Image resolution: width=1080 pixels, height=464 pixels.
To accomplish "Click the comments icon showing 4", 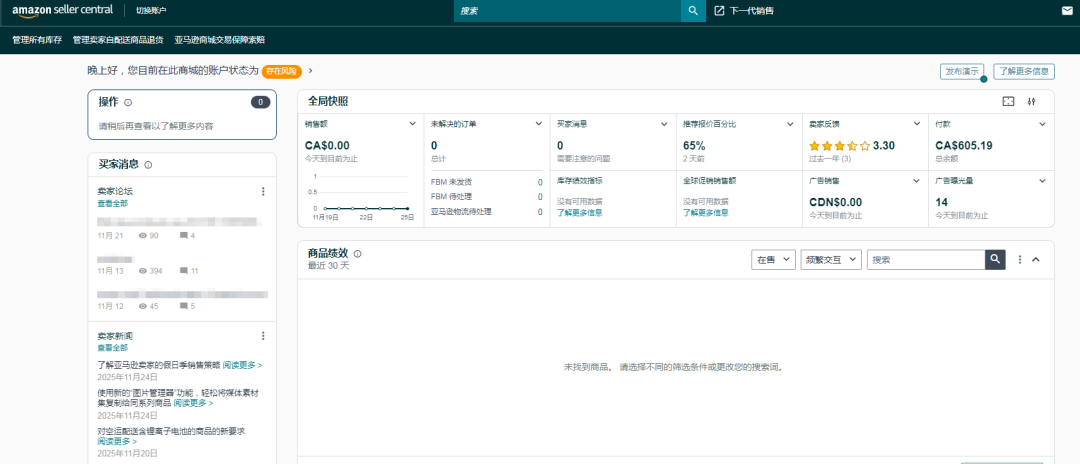I will [x=183, y=235].
